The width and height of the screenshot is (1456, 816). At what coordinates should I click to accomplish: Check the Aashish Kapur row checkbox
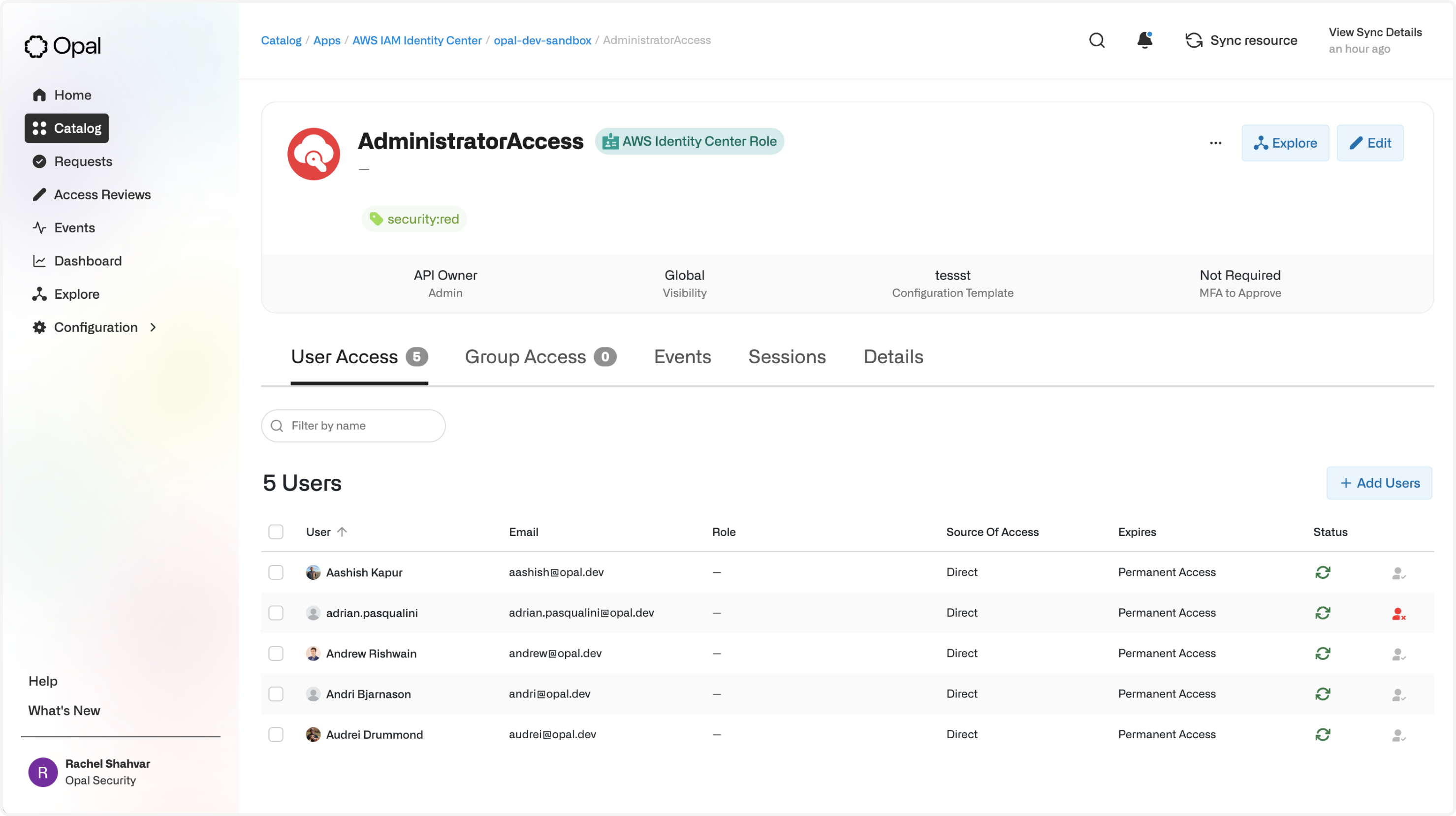(x=276, y=572)
